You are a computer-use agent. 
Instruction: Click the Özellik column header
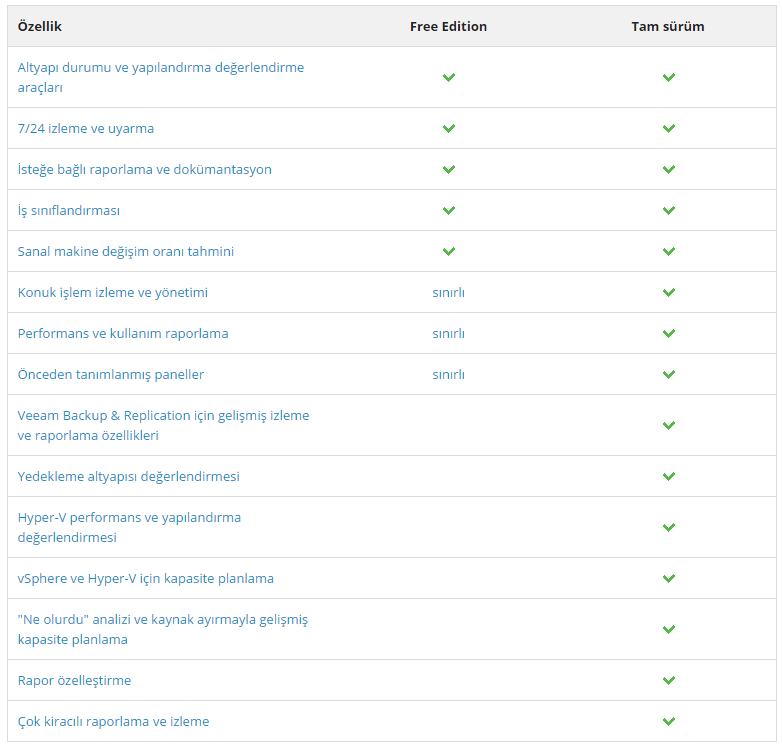point(40,27)
